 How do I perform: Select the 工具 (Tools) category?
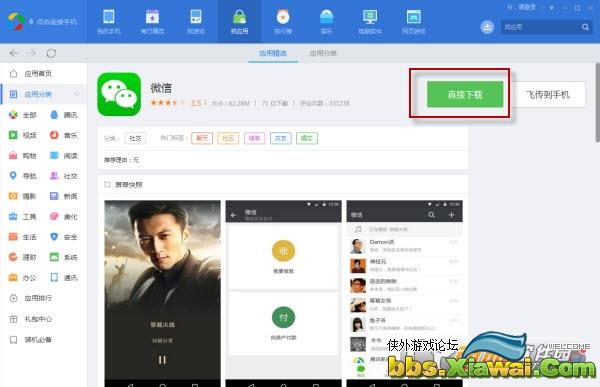click(23, 217)
